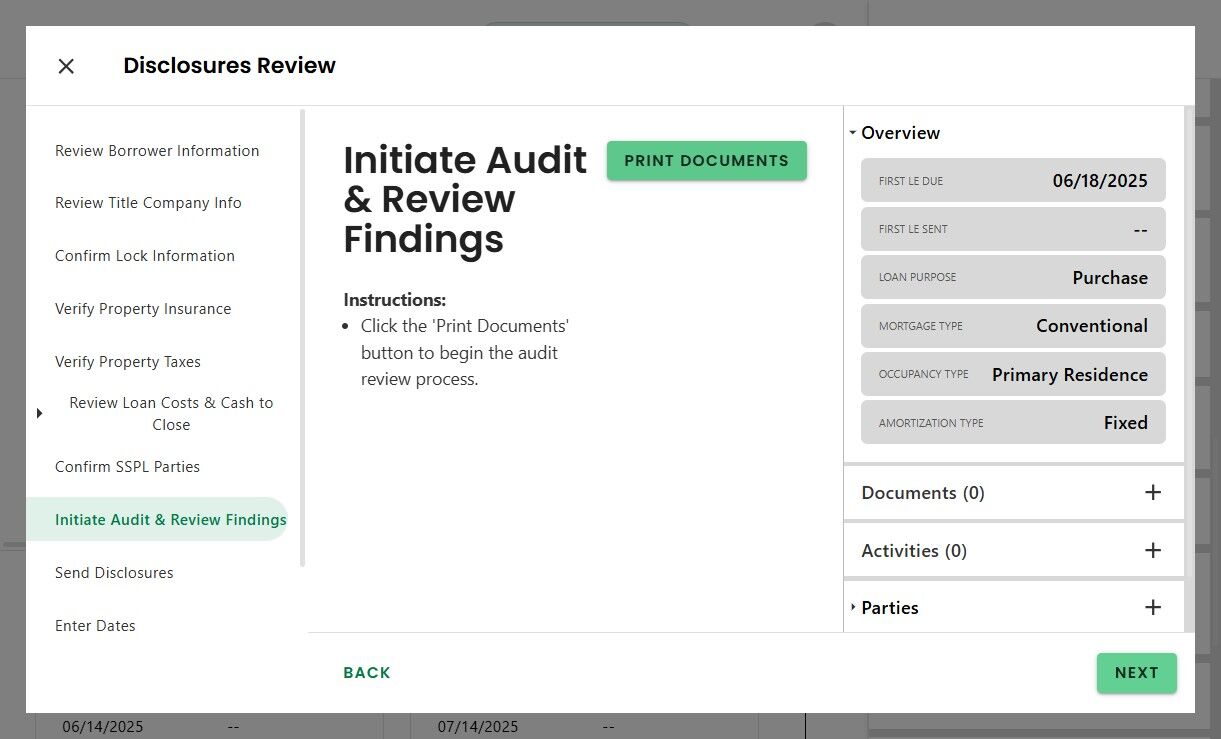Click the plus icon beside Activities (0)

tap(1152, 550)
